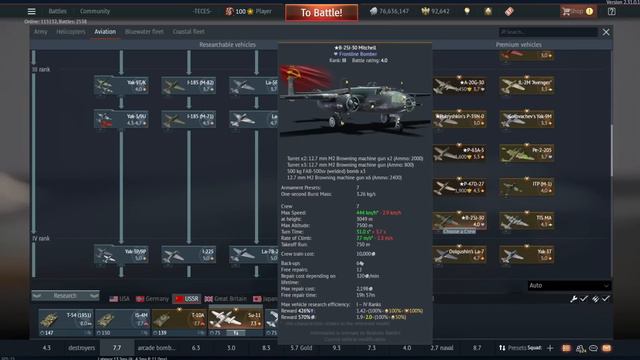Select the Yak-9UK aircraft
Screen dimensions: 640x360
pos(121,85)
